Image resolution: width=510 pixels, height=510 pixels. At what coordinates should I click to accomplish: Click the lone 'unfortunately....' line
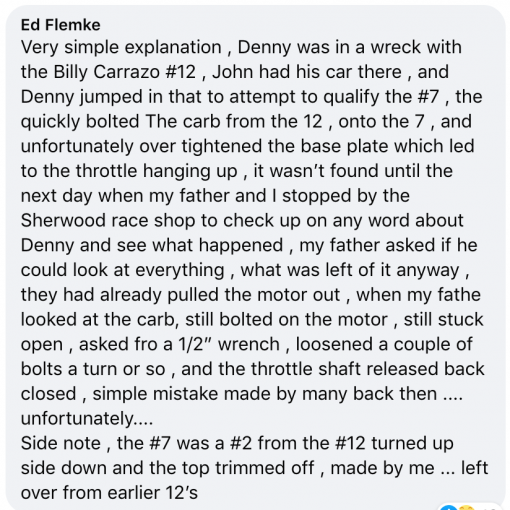tap(87, 418)
